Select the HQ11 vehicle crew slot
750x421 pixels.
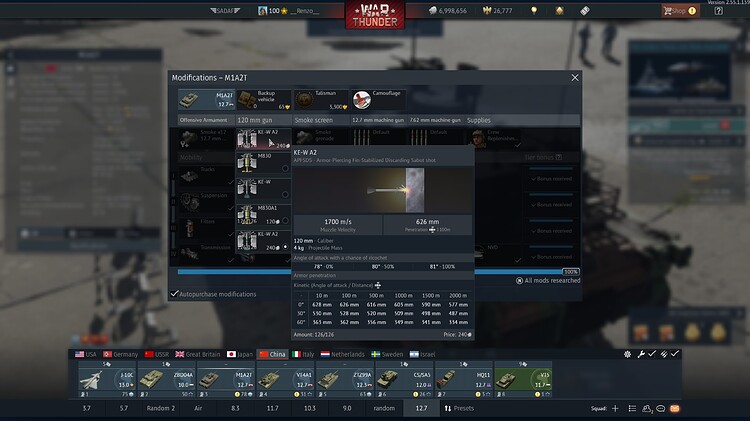(x=463, y=380)
